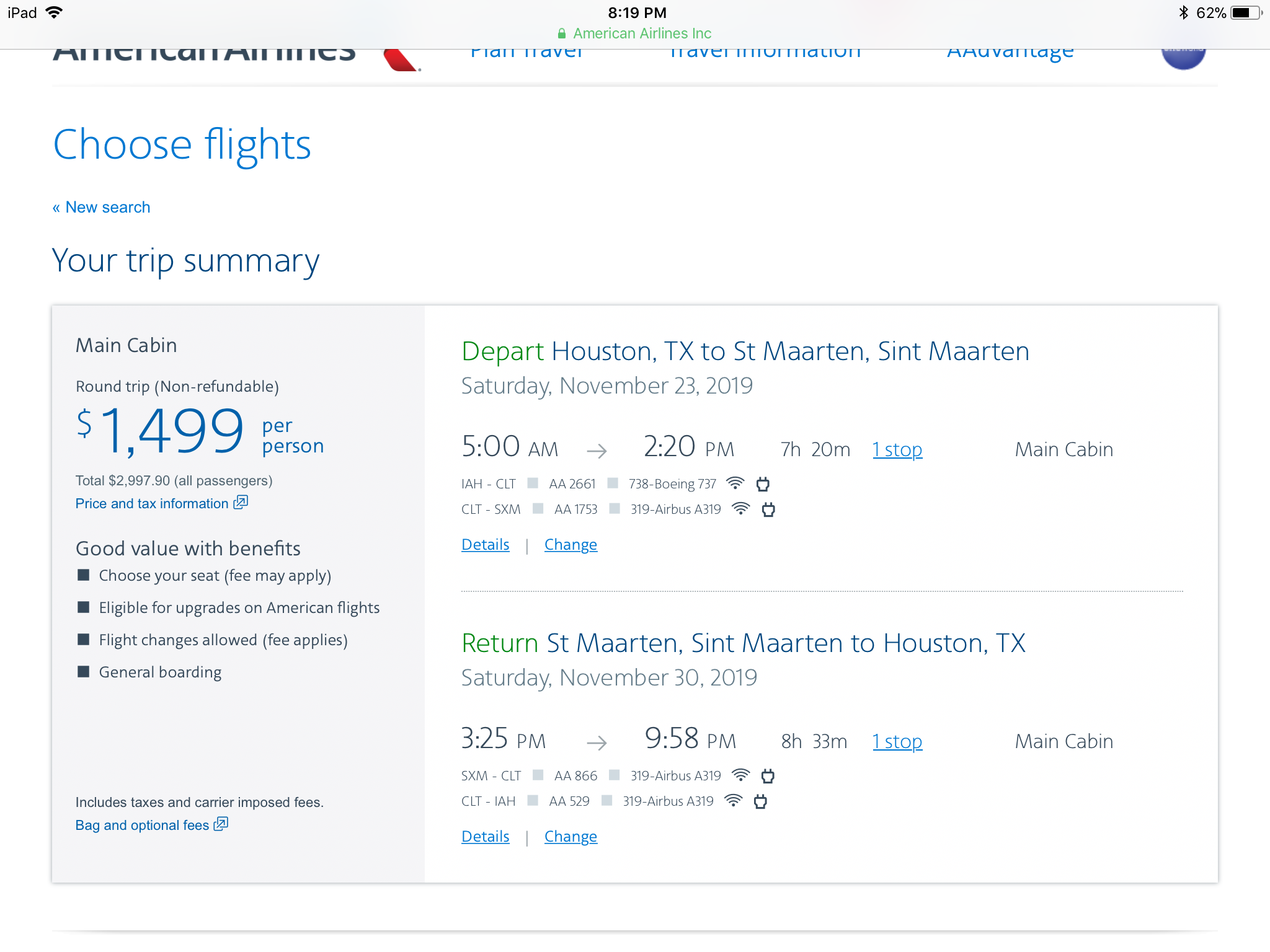Open Price and tax information link
The image size is (1270, 952).
pos(152,503)
